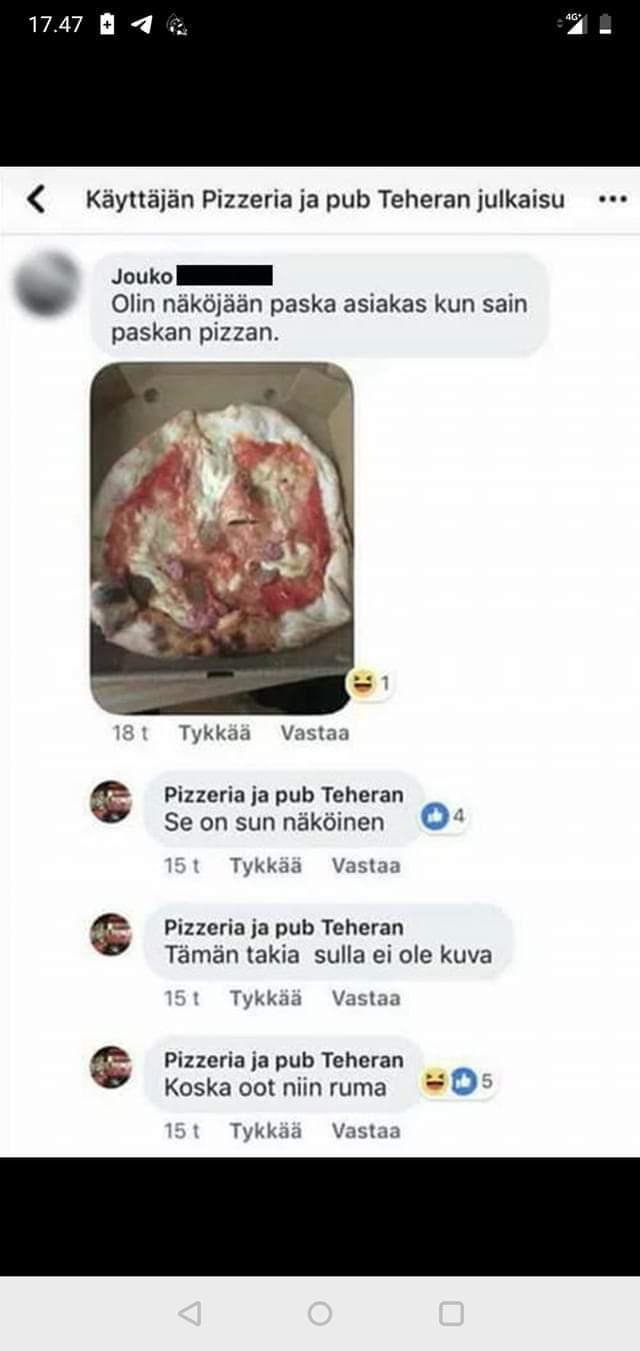Reply to Jouko's comment via Vastaa
The width and height of the screenshot is (640, 1351).
click(315, 733)
